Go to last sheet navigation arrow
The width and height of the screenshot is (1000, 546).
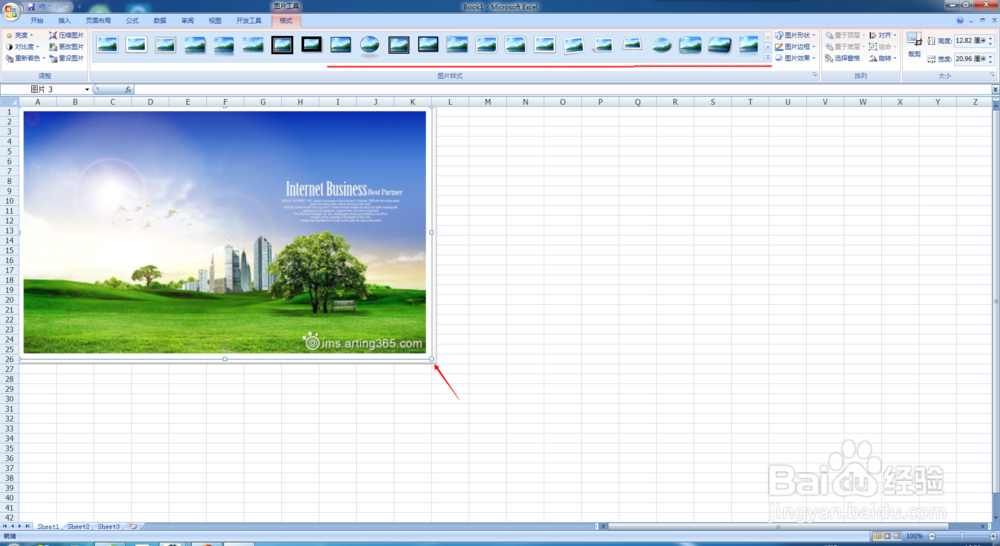27,526
